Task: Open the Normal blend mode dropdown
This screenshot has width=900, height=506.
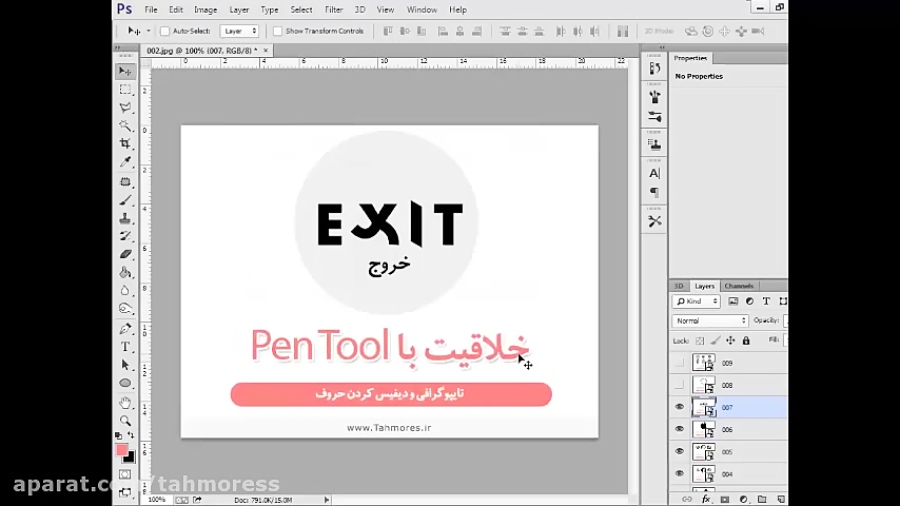Action: point(710,321)
